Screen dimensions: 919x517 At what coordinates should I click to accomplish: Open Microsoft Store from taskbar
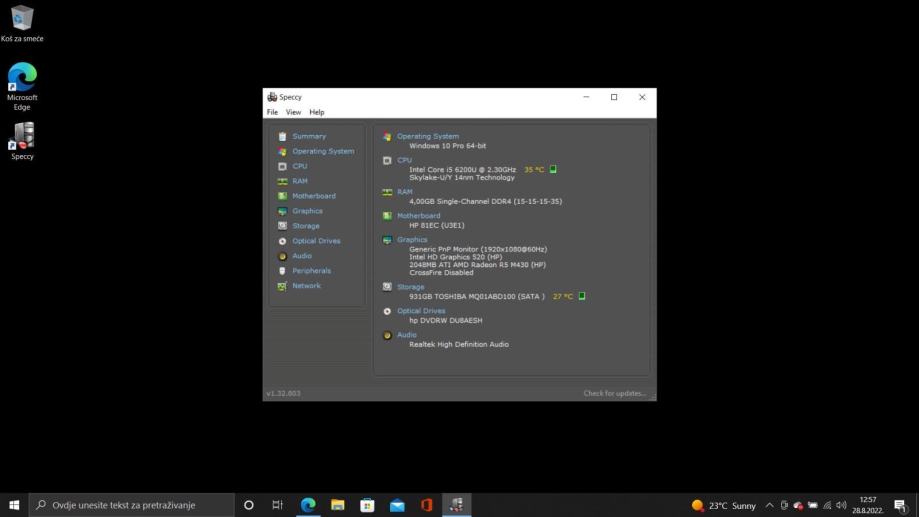pyautogui.click(x=367, y=505)
